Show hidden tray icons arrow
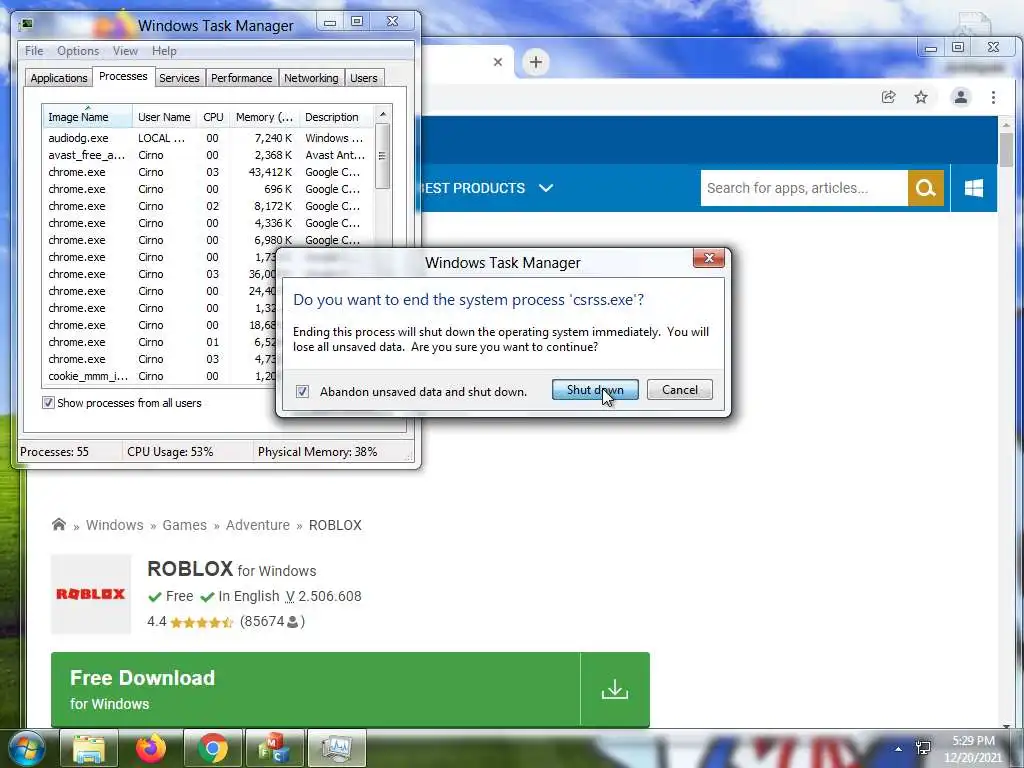The image size is (1024, 768). point(899,749)
